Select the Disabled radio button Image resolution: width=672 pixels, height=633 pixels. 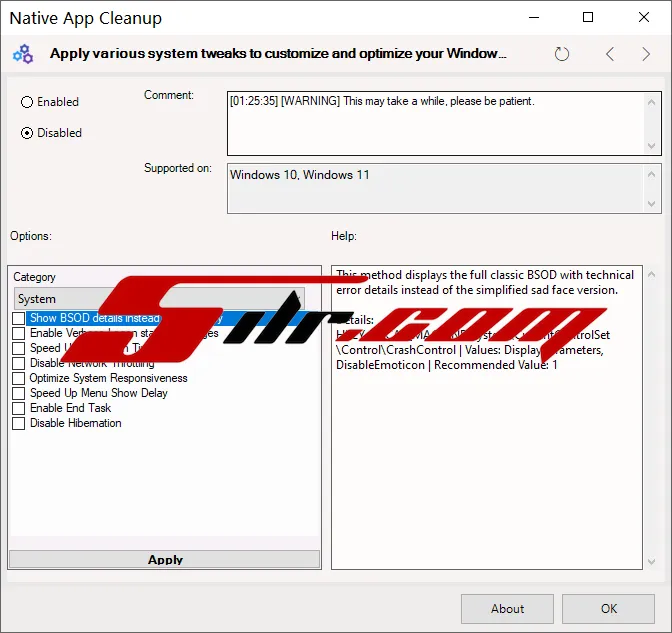point(27,133)
